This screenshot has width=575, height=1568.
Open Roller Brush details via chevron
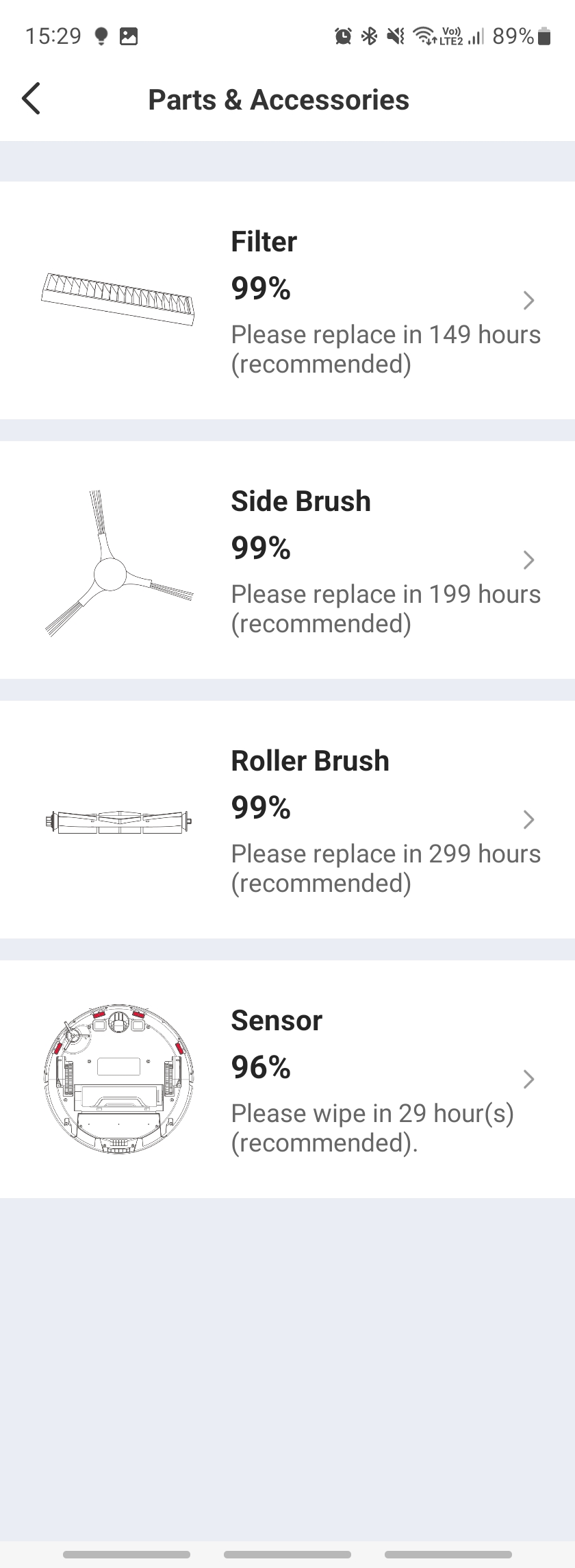pos(528,819)
